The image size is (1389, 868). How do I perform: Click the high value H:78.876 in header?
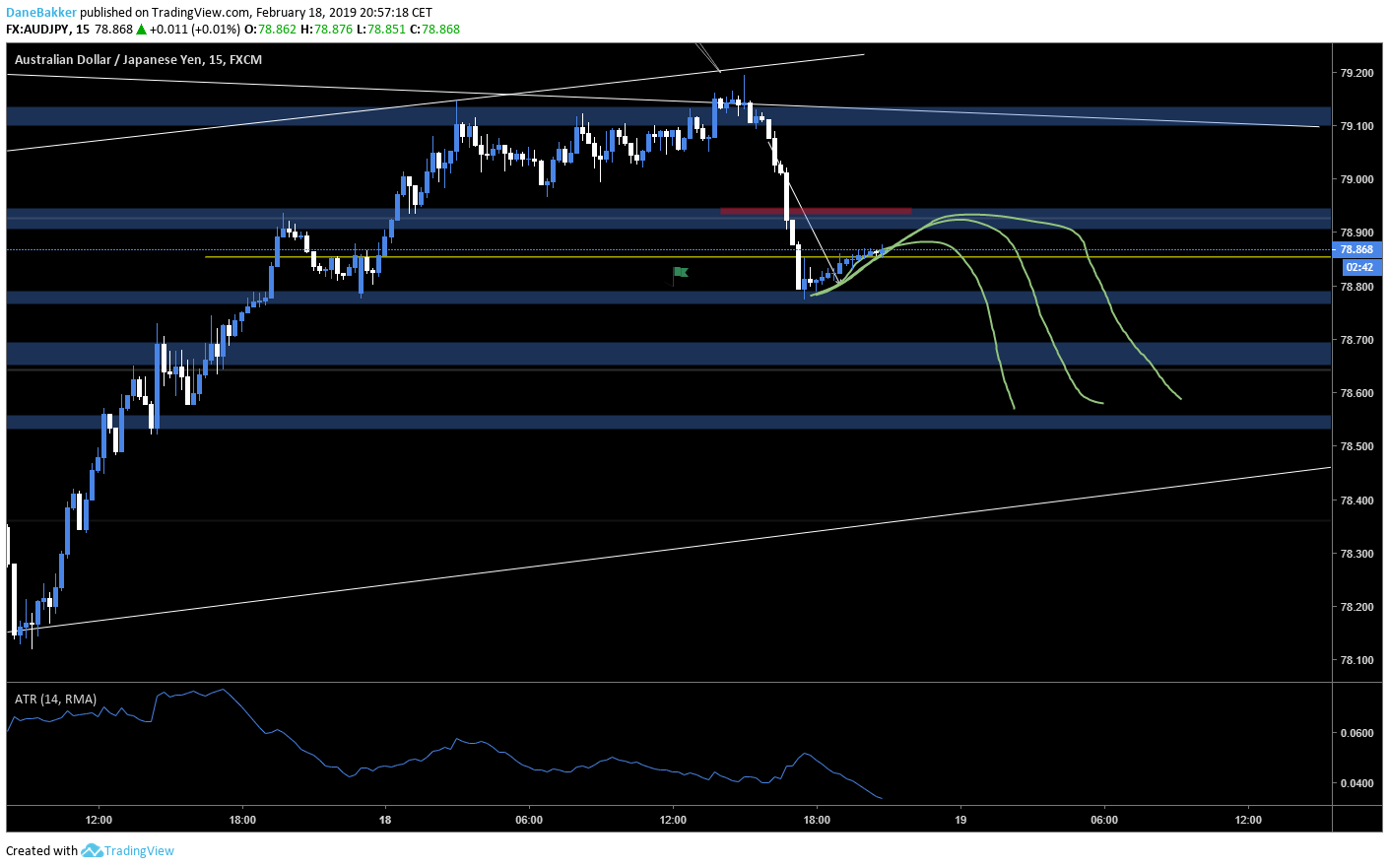pos(326,29)
